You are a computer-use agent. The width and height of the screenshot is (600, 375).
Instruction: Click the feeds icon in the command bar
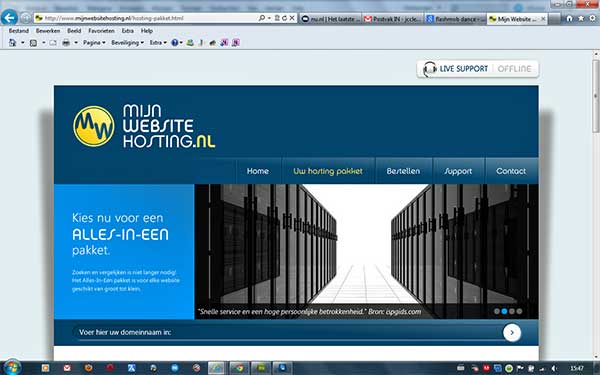click(x=33, y=43)
